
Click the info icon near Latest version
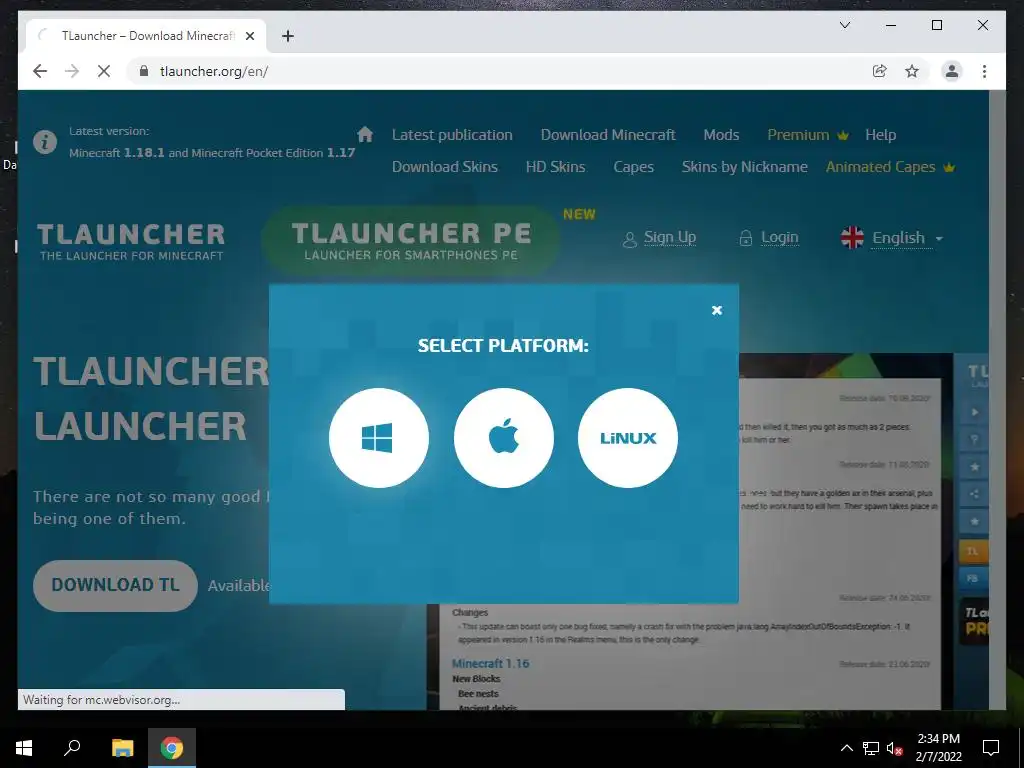pos(45,142)
